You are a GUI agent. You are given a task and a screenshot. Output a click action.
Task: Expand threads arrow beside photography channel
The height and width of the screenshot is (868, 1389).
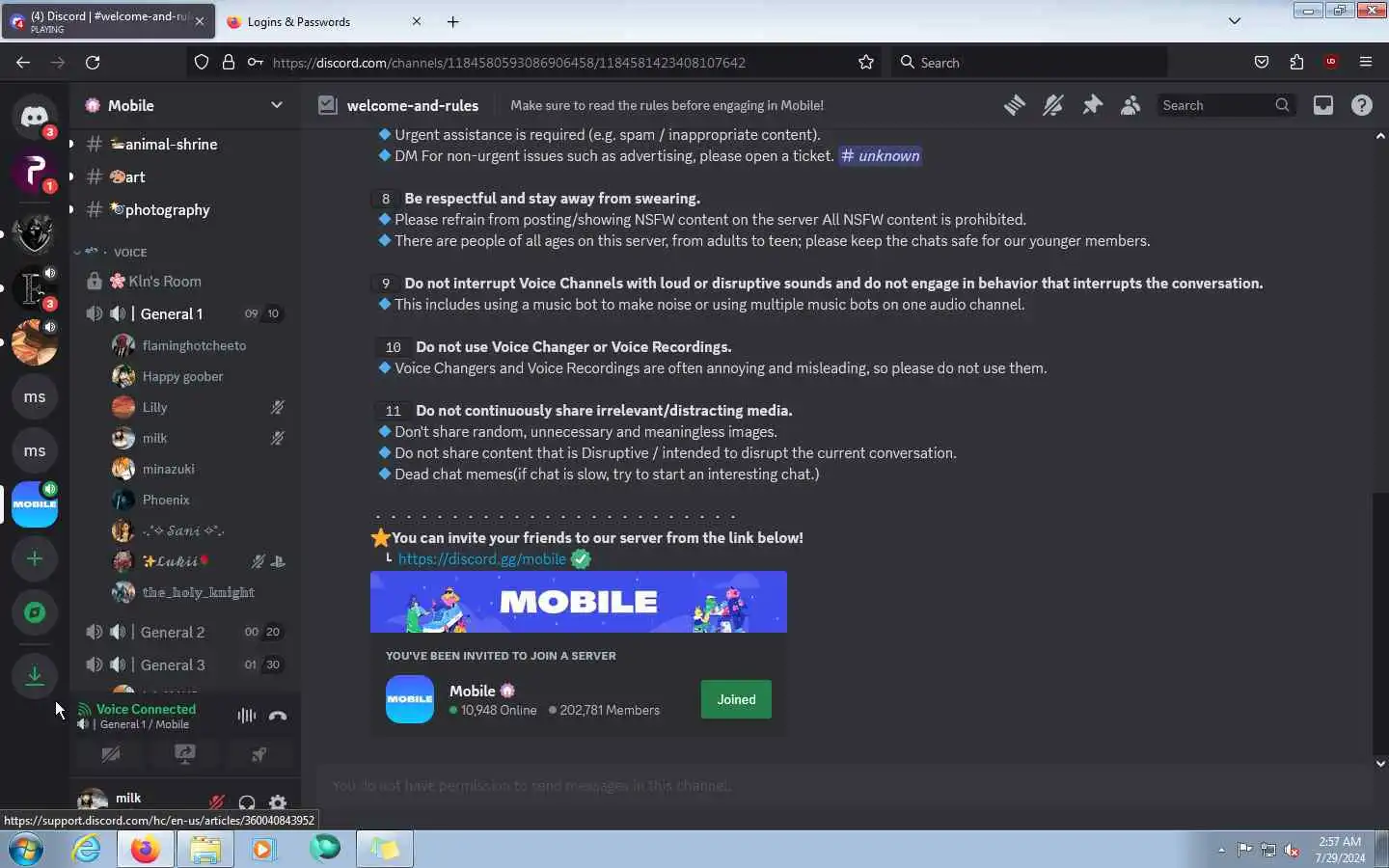point(71,209)
